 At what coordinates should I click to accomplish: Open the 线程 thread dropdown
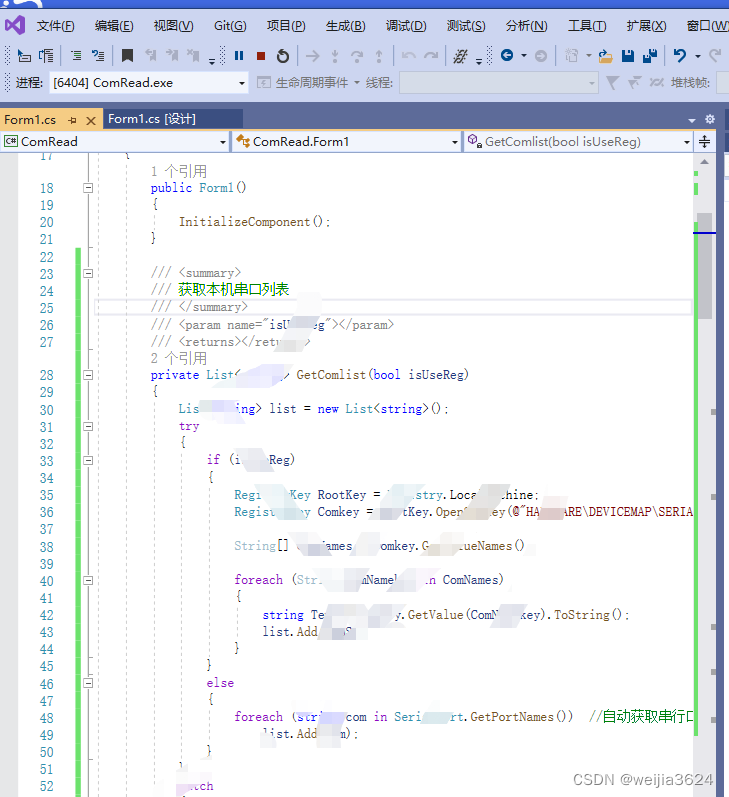point(499,82)
